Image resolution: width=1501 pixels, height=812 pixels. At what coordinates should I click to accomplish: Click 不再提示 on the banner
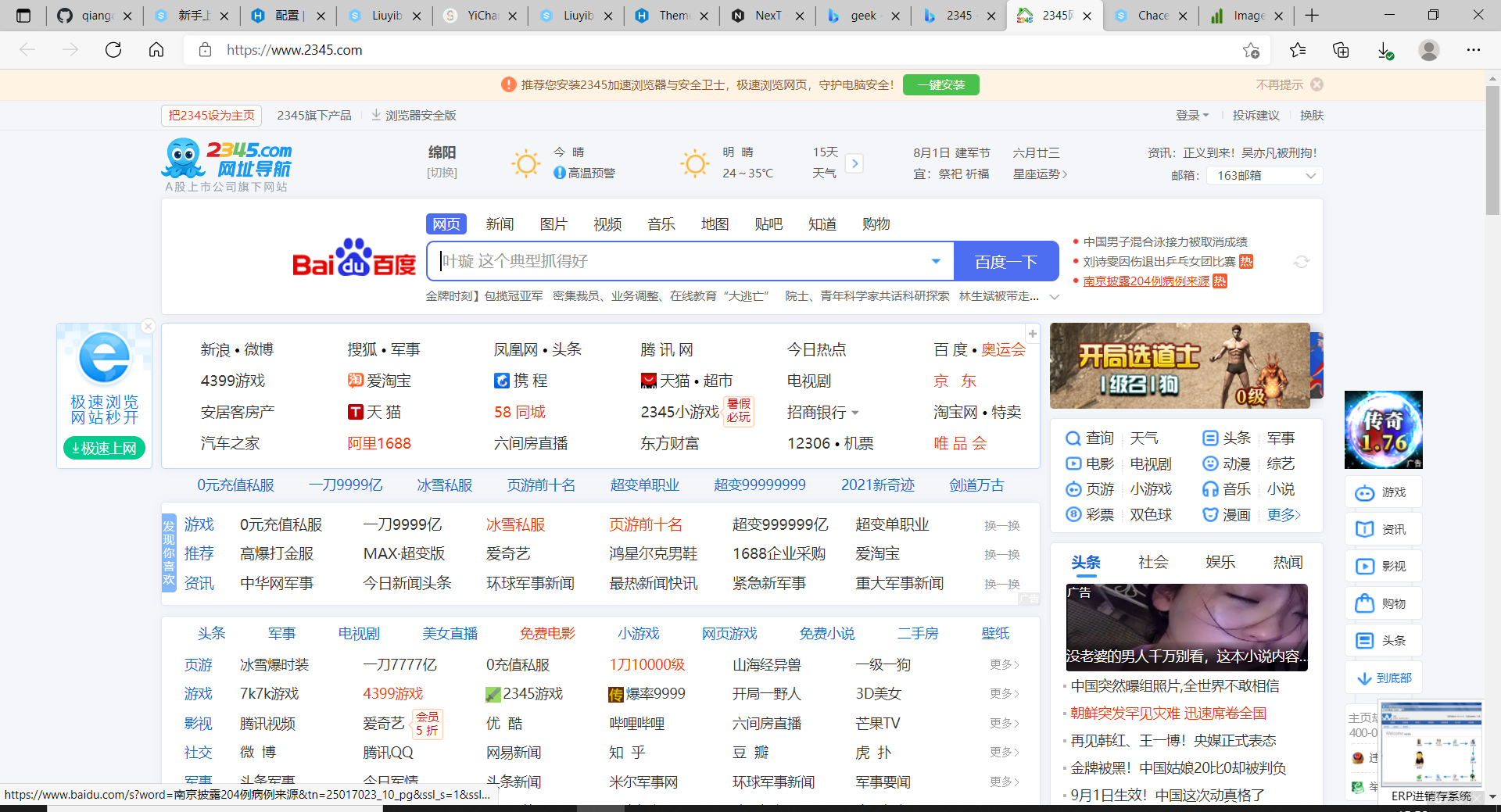1279,84
